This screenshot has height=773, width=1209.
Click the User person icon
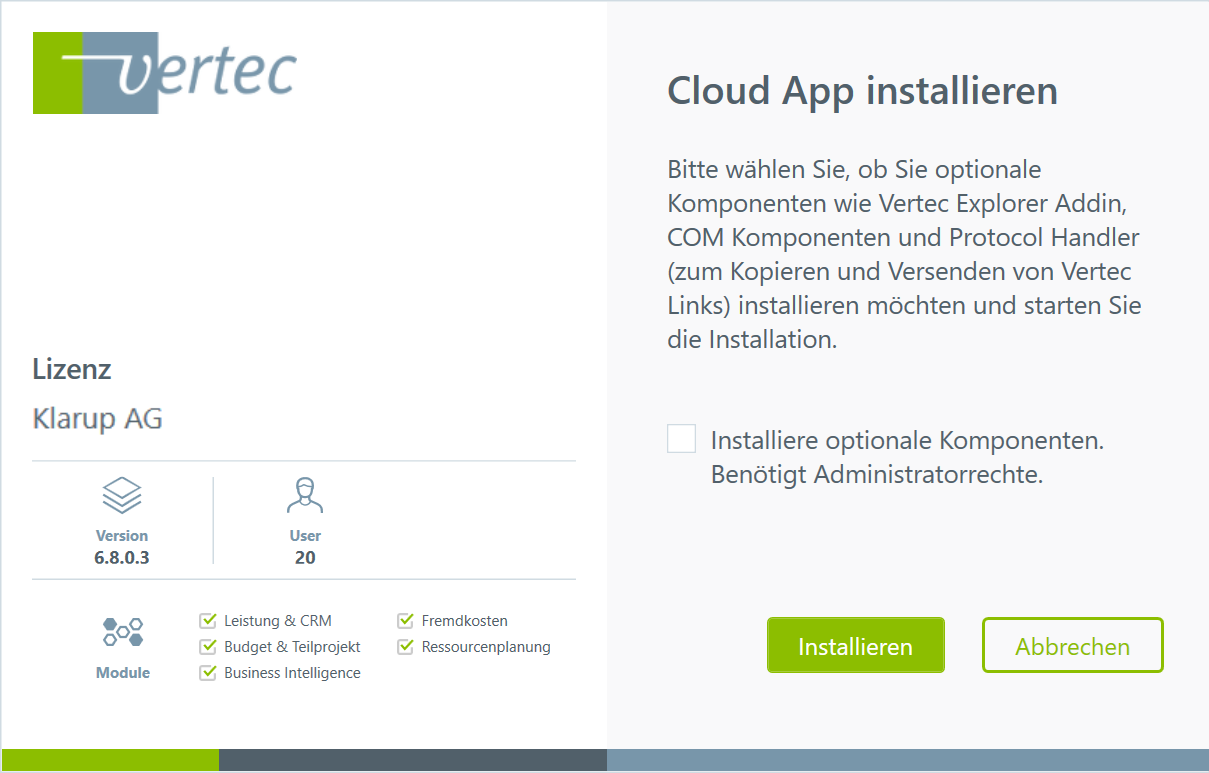pos(305,495)
